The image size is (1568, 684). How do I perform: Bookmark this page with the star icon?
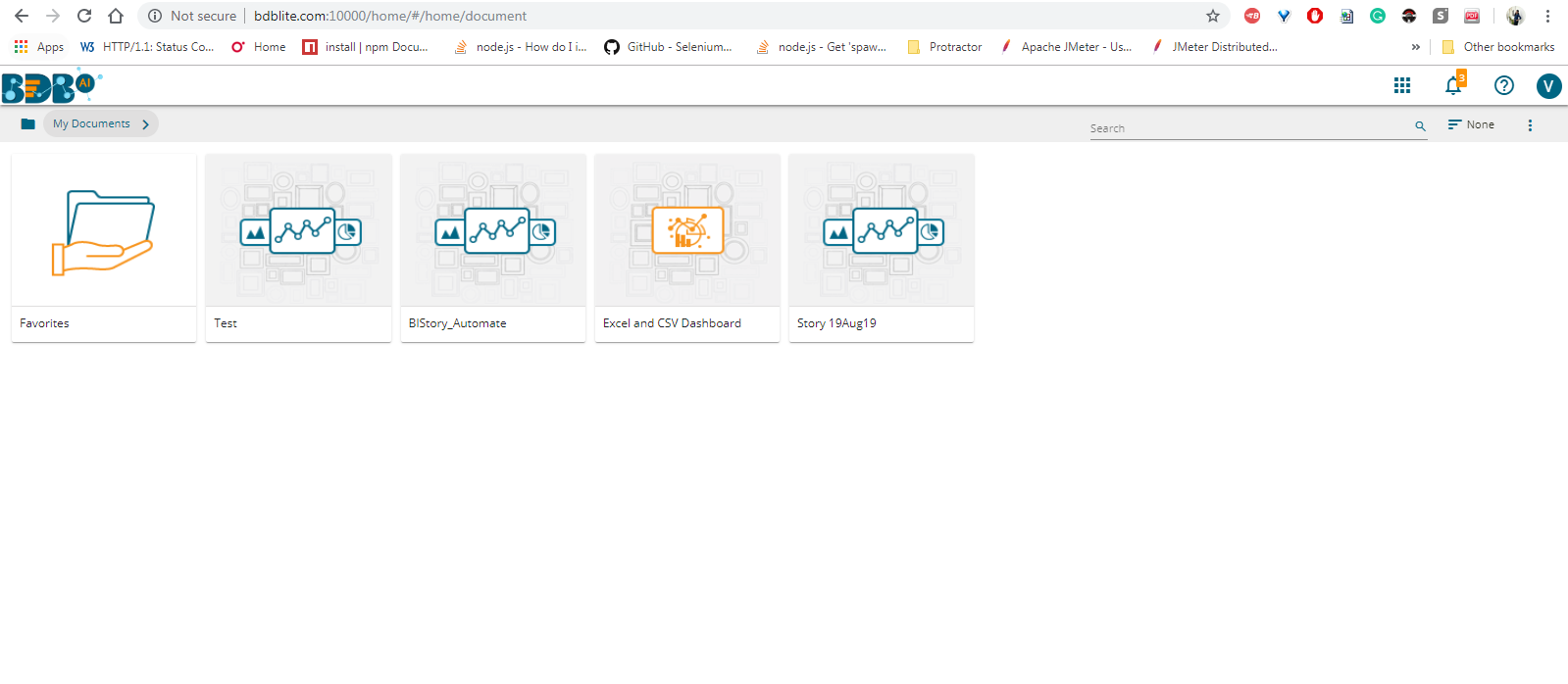pyautogui.click(x=1213, y=16)
